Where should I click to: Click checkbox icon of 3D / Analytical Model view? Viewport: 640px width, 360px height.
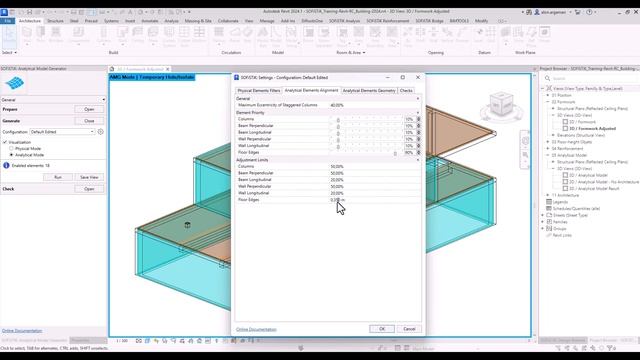(x=565, y=175)
